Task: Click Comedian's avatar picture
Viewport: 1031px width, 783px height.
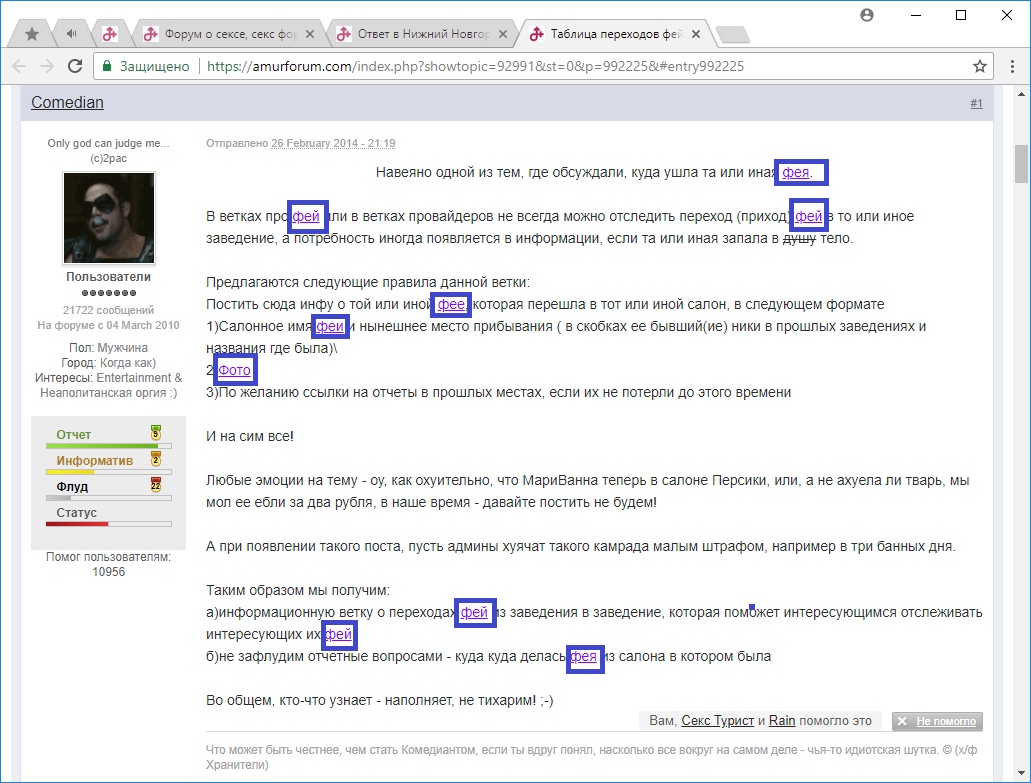Action: (109, 218)
